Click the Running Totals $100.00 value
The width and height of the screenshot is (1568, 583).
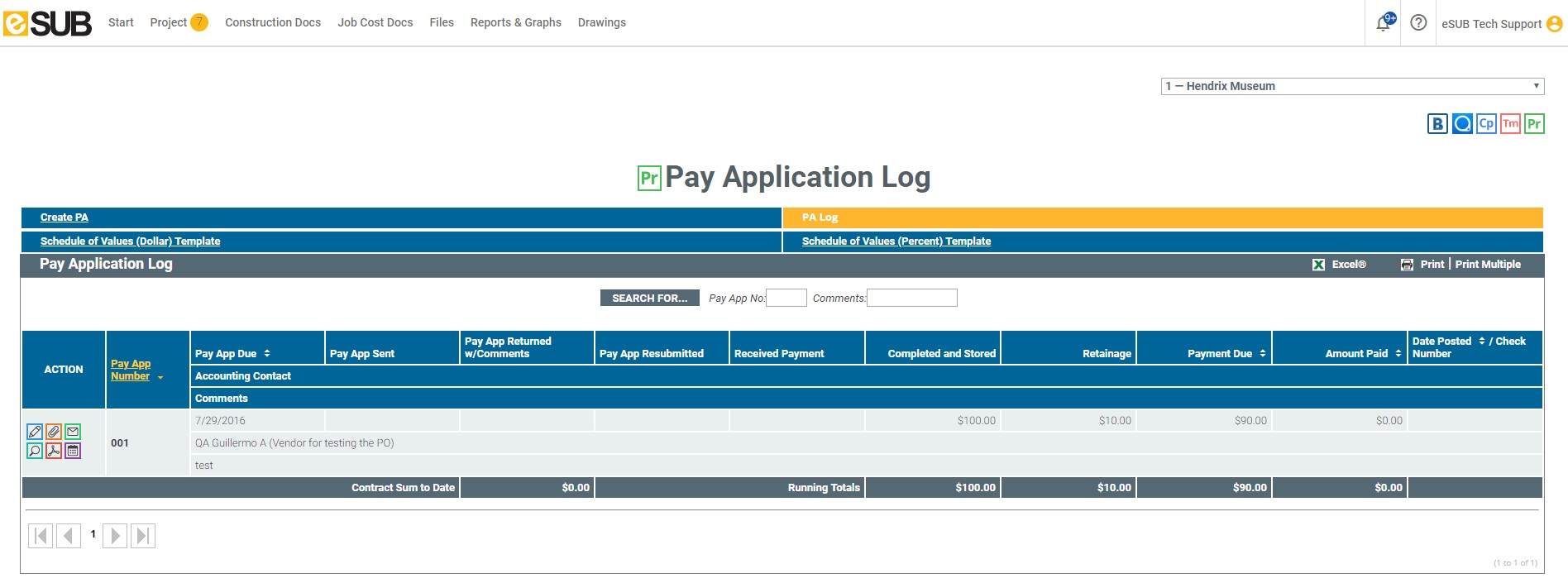pos(975,488)
